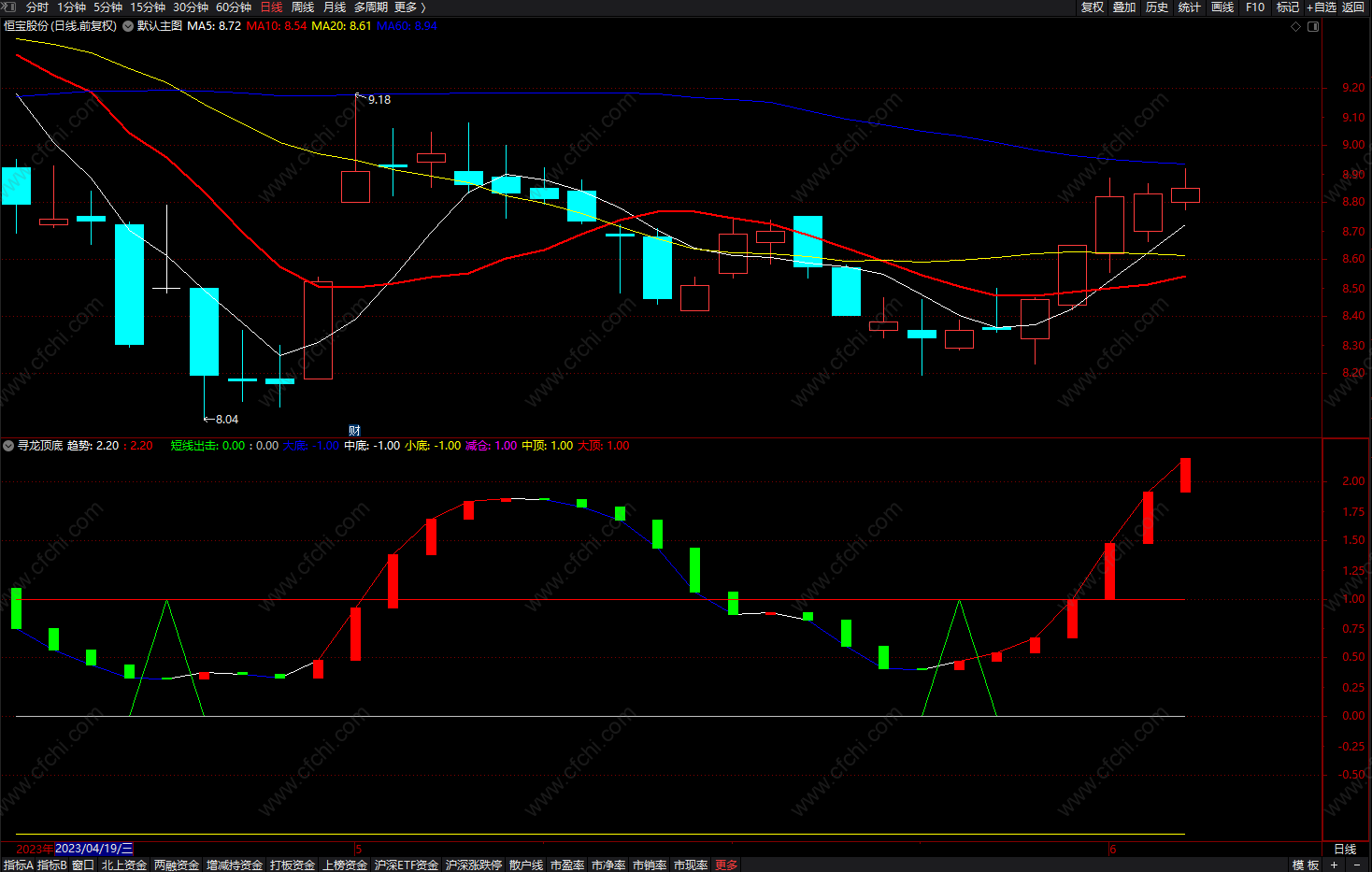Click the 复权 adjustment button
This screenshot has height=872, width=1372.
(1093, 7)
